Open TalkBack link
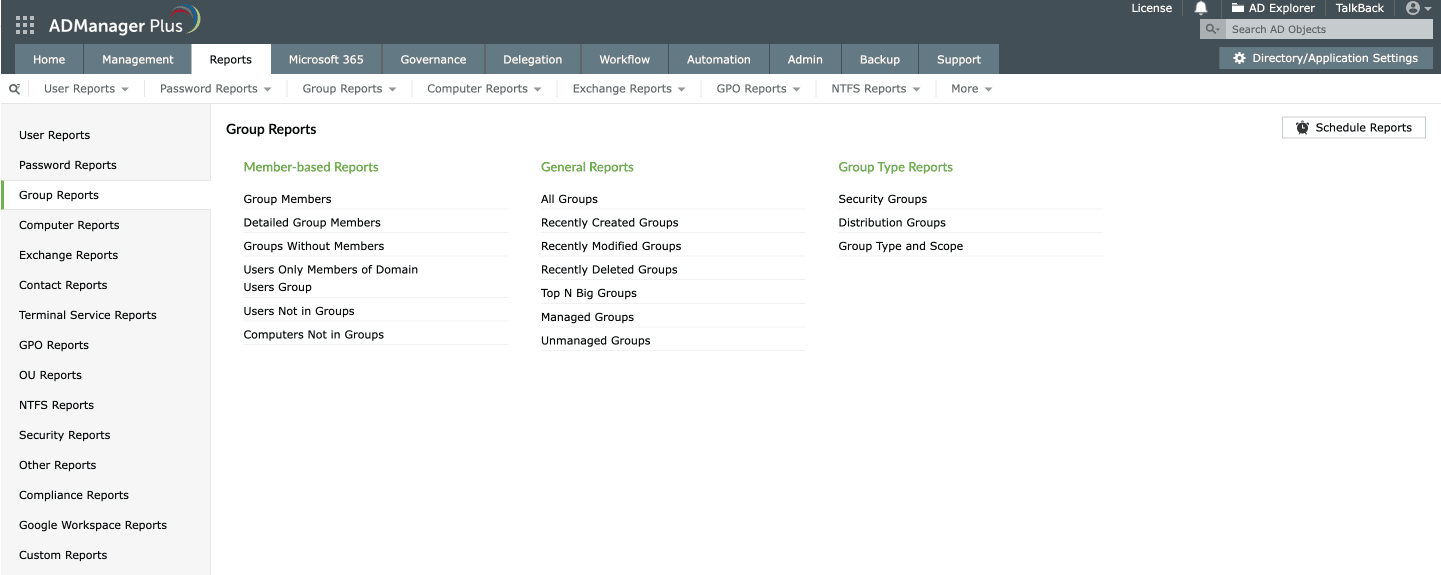Image resolution: width=1441 pixels, height=575 pixels. pyautogui.click(x=1360, y=8)
